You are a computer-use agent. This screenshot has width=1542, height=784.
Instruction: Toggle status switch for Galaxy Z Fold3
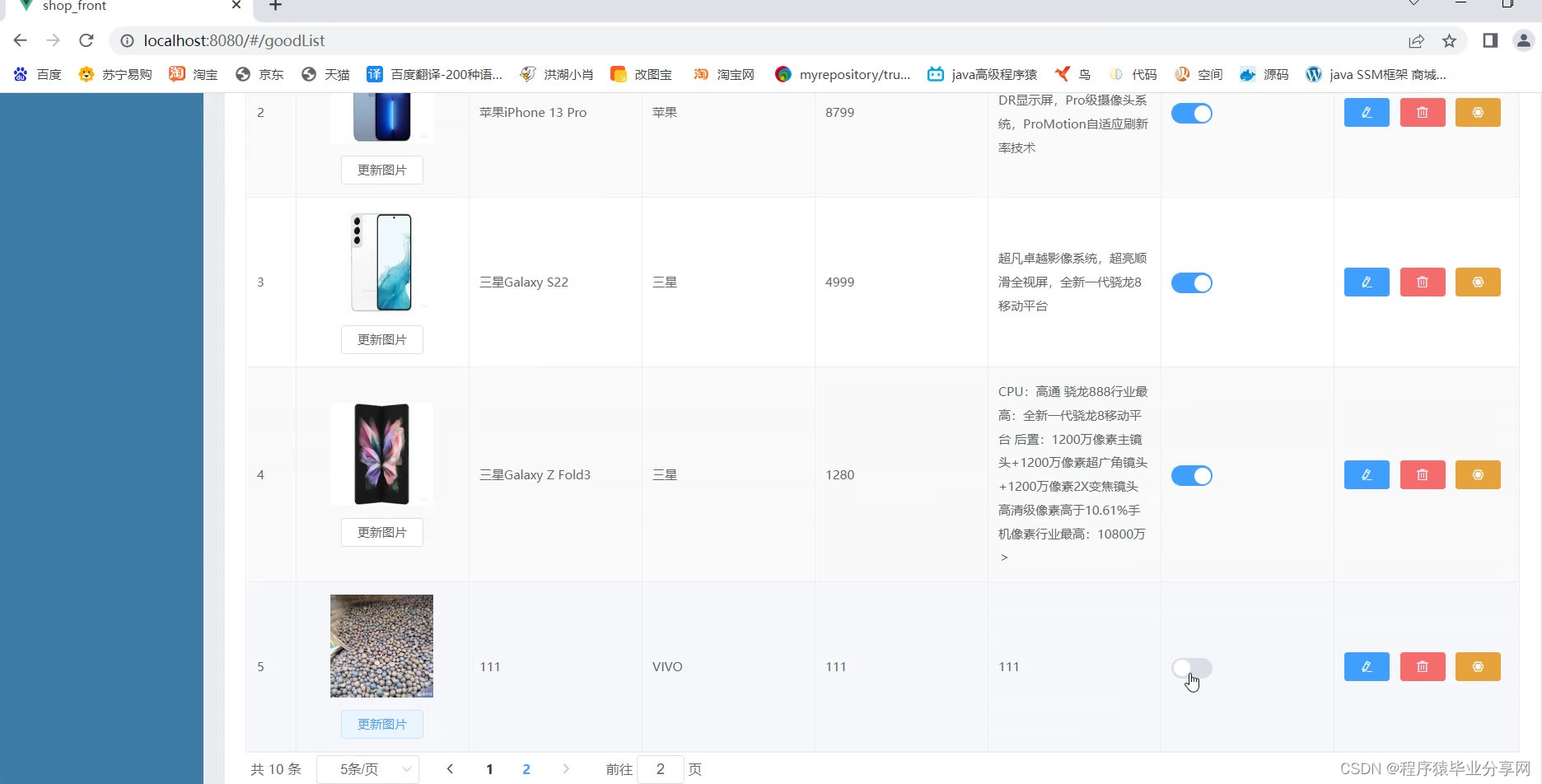click(x=1192, y=476)
